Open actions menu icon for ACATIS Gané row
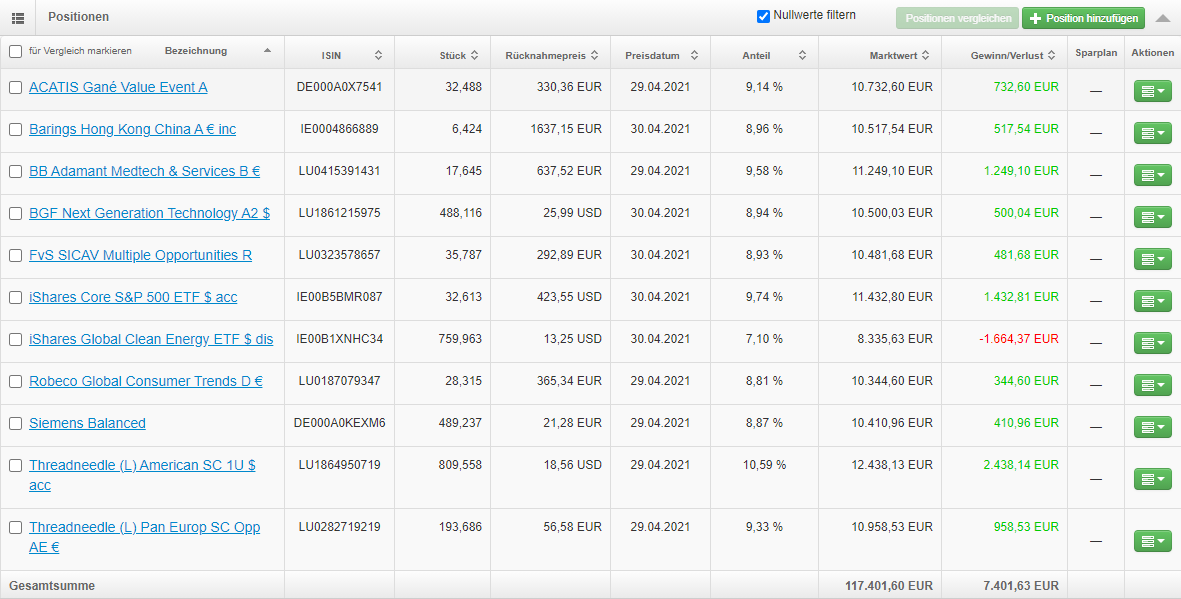This screenshot has width=1181, height=599. (1152, 91)
